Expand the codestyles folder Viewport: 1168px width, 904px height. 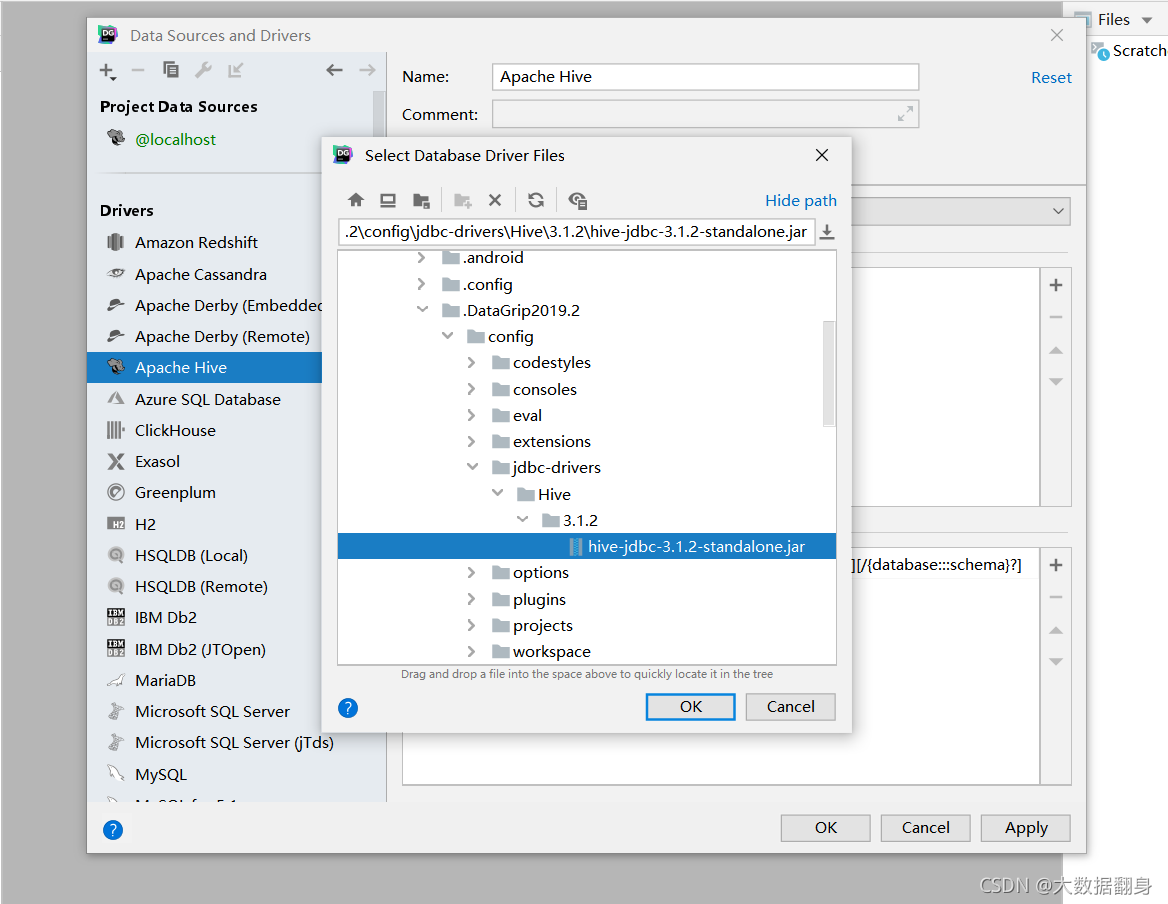click(472, 363)
